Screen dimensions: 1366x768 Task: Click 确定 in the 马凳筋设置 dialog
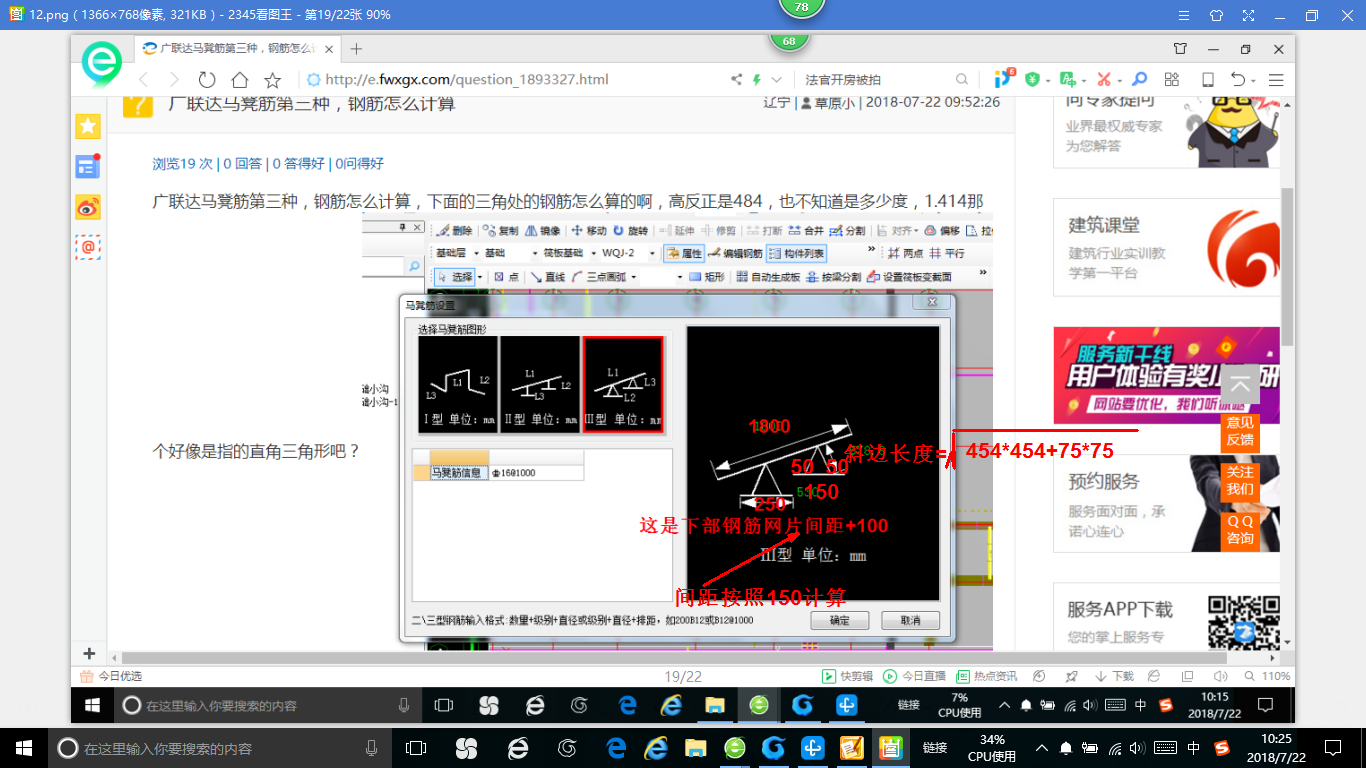coord(840,620)
